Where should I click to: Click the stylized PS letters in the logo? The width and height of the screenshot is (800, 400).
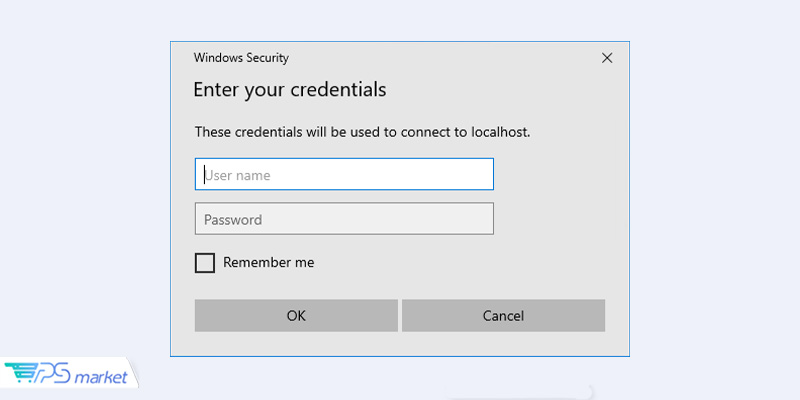point(53,374)
